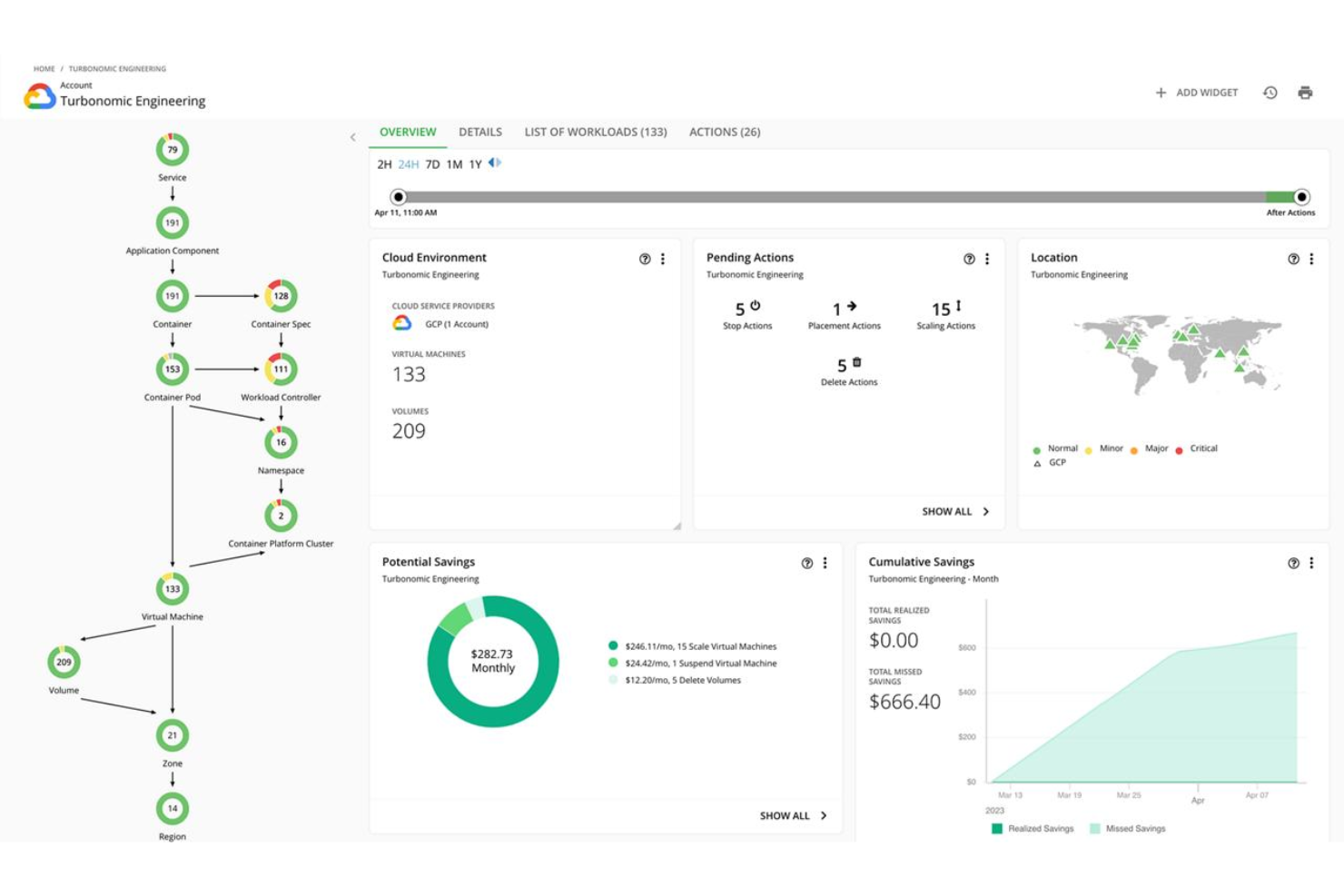Click '$246.11/mo, 15 Scale Virtual Machines' legend
The width and height of the screenshot is (1344, 896).
click(x=693, y=646)
